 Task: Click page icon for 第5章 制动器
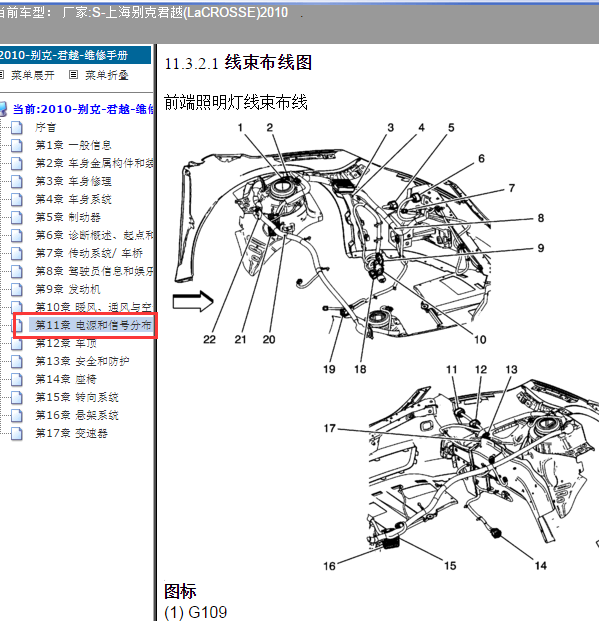(17, 217)
